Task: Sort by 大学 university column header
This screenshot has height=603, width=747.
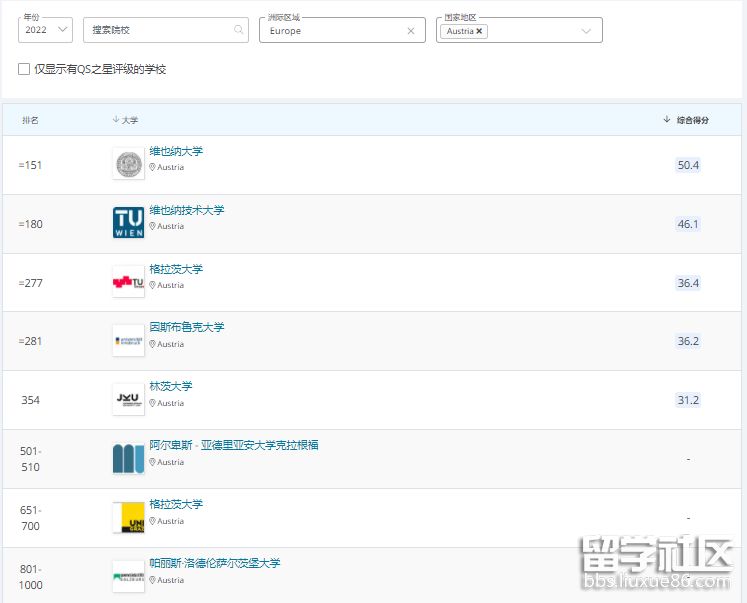Action: pos(126,120)
